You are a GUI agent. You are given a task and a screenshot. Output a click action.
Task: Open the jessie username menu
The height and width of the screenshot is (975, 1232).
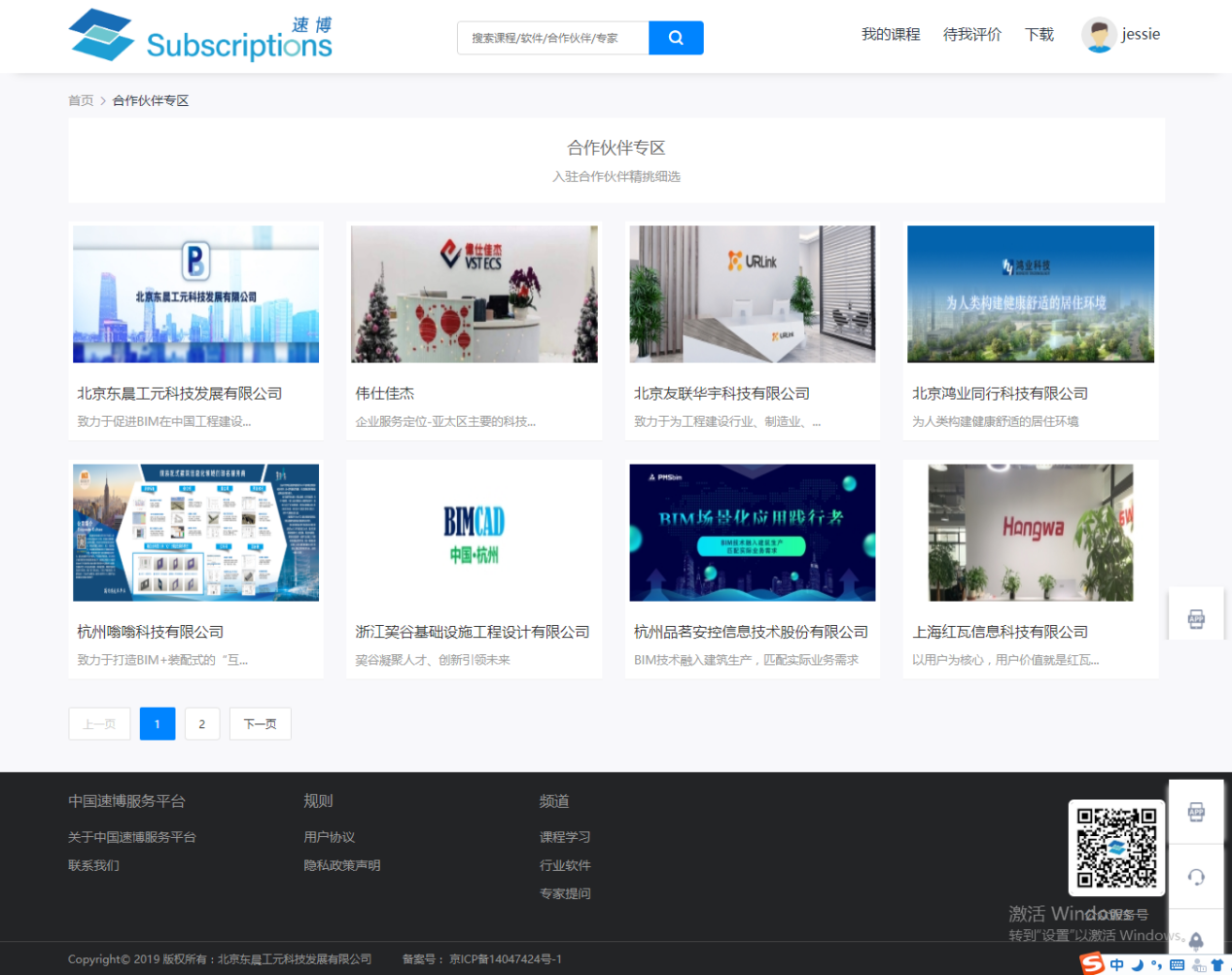click(x=1141, y=34)
